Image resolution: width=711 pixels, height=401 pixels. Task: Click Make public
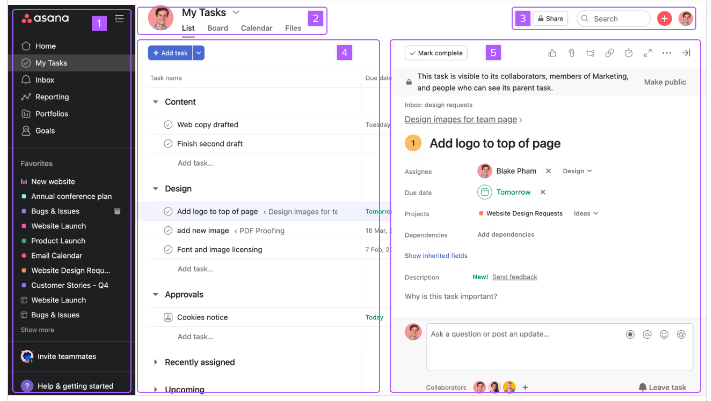665,82
